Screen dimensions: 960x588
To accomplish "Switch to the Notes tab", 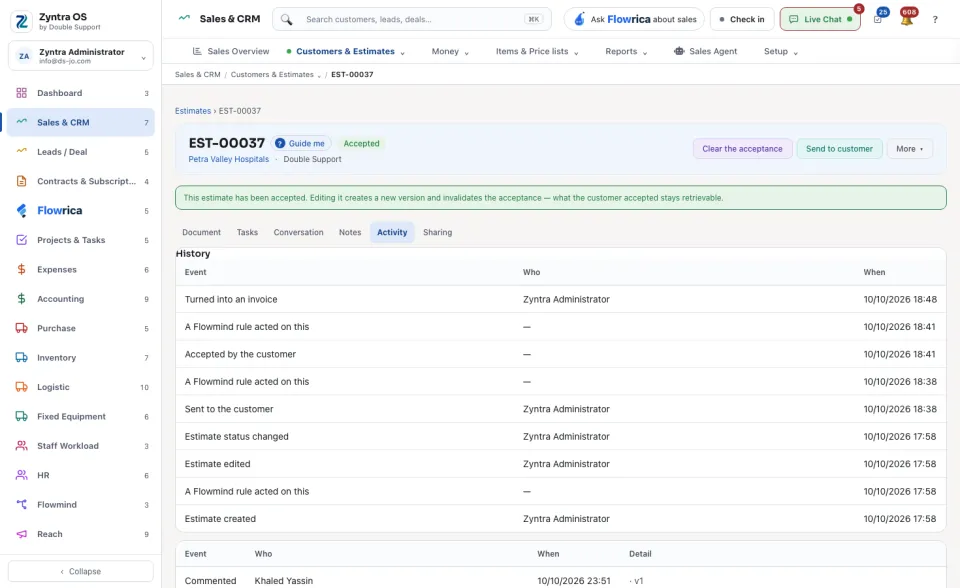I will (350, 232).
